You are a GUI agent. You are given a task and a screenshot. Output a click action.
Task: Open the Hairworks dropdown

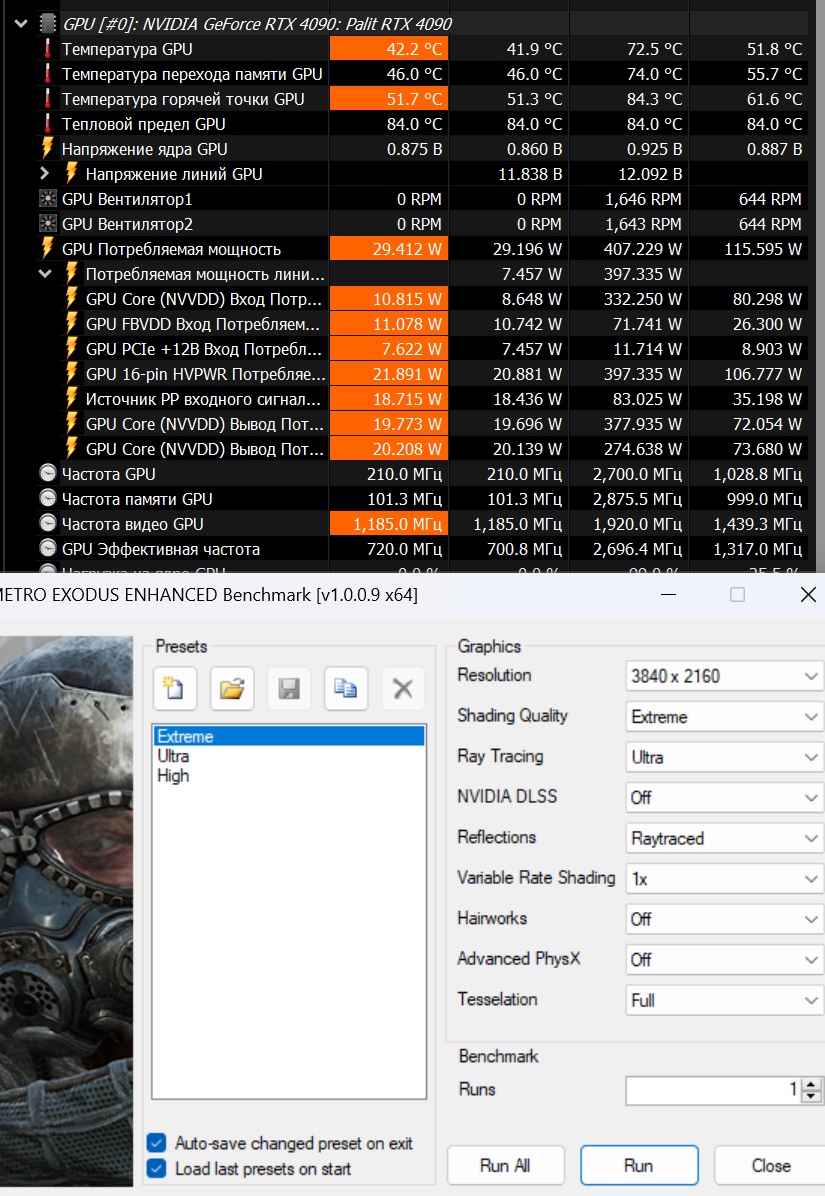click(x=724, y=919)
